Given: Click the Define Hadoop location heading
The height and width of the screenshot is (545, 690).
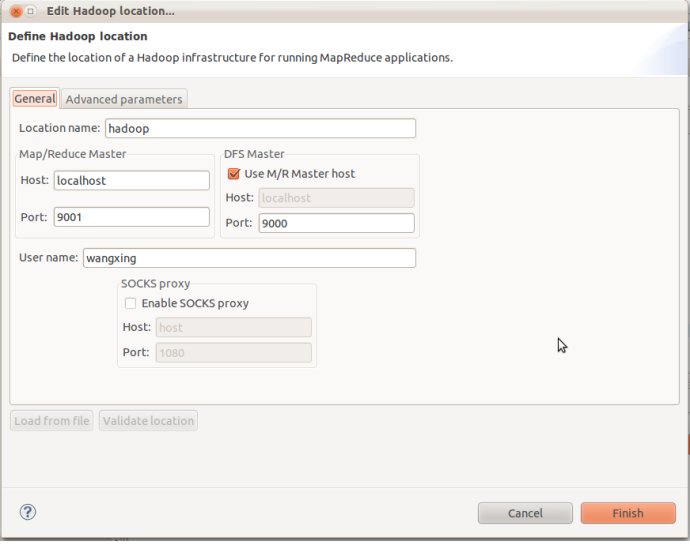Looking at the screenshot, I should [x=78, y=36].
